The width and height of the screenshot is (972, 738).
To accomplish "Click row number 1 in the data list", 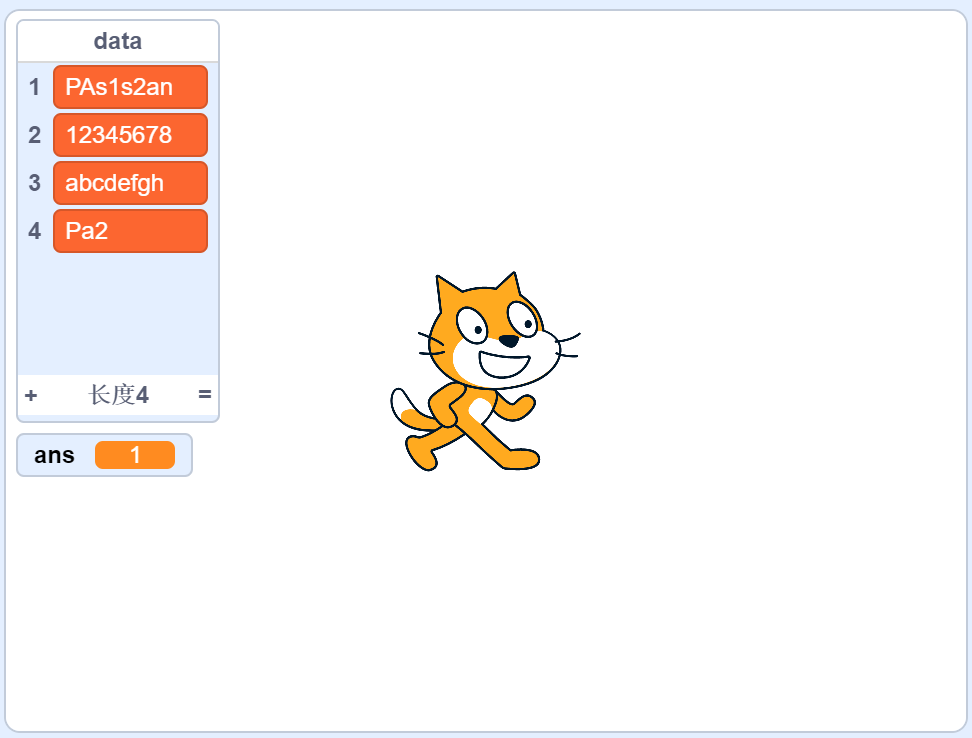I will tap(35, 87).
